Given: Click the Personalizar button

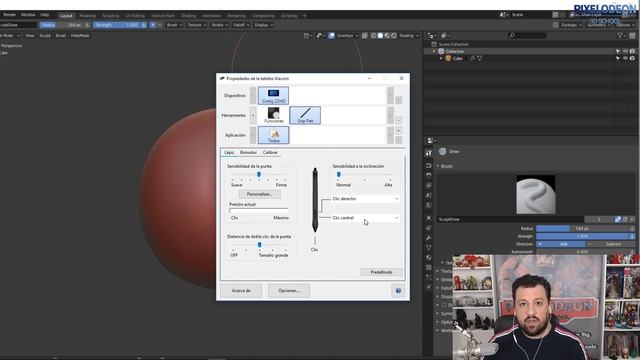Looking at the screenshot, I should (x=260, y=194).
